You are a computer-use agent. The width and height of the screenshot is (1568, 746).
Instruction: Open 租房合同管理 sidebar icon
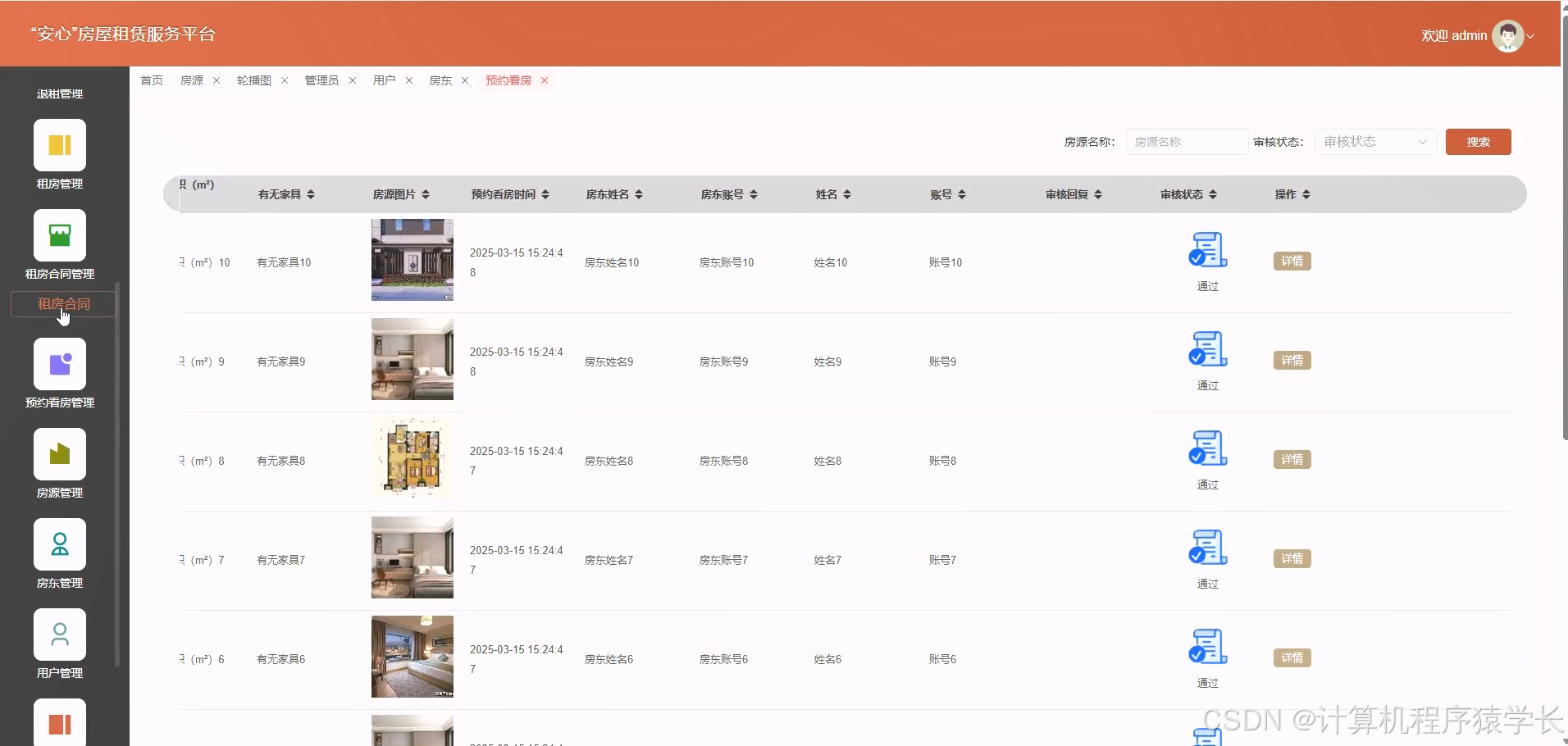coord(60,235)
